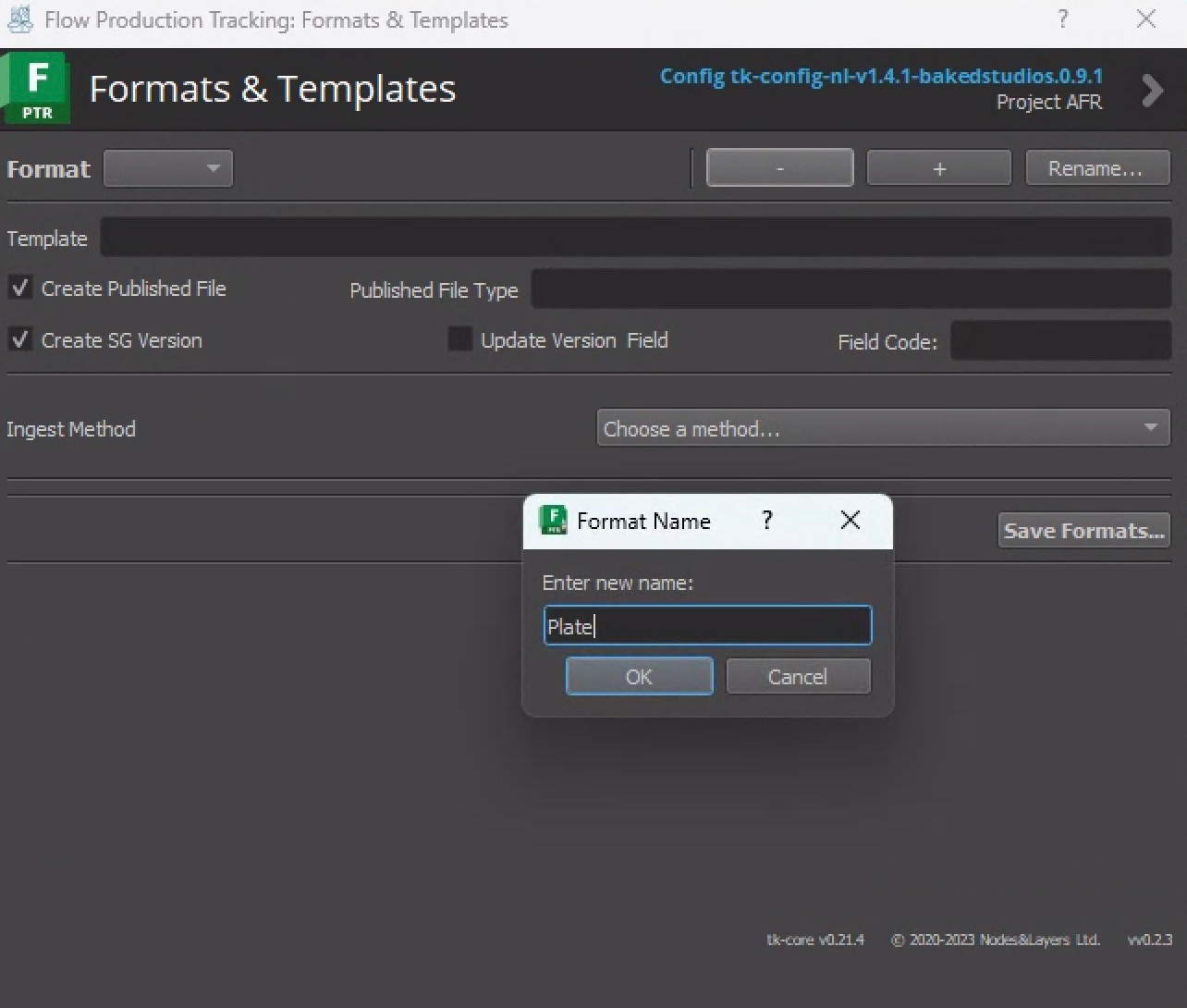
Task: Enable the Update Version Field checkbox
Action: click(459, 339)
